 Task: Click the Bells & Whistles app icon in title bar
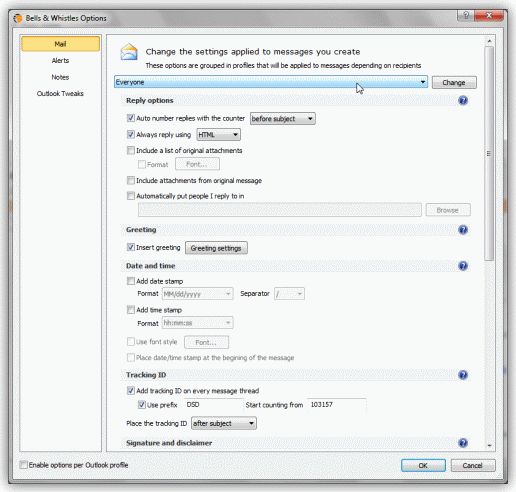point(18,18)
